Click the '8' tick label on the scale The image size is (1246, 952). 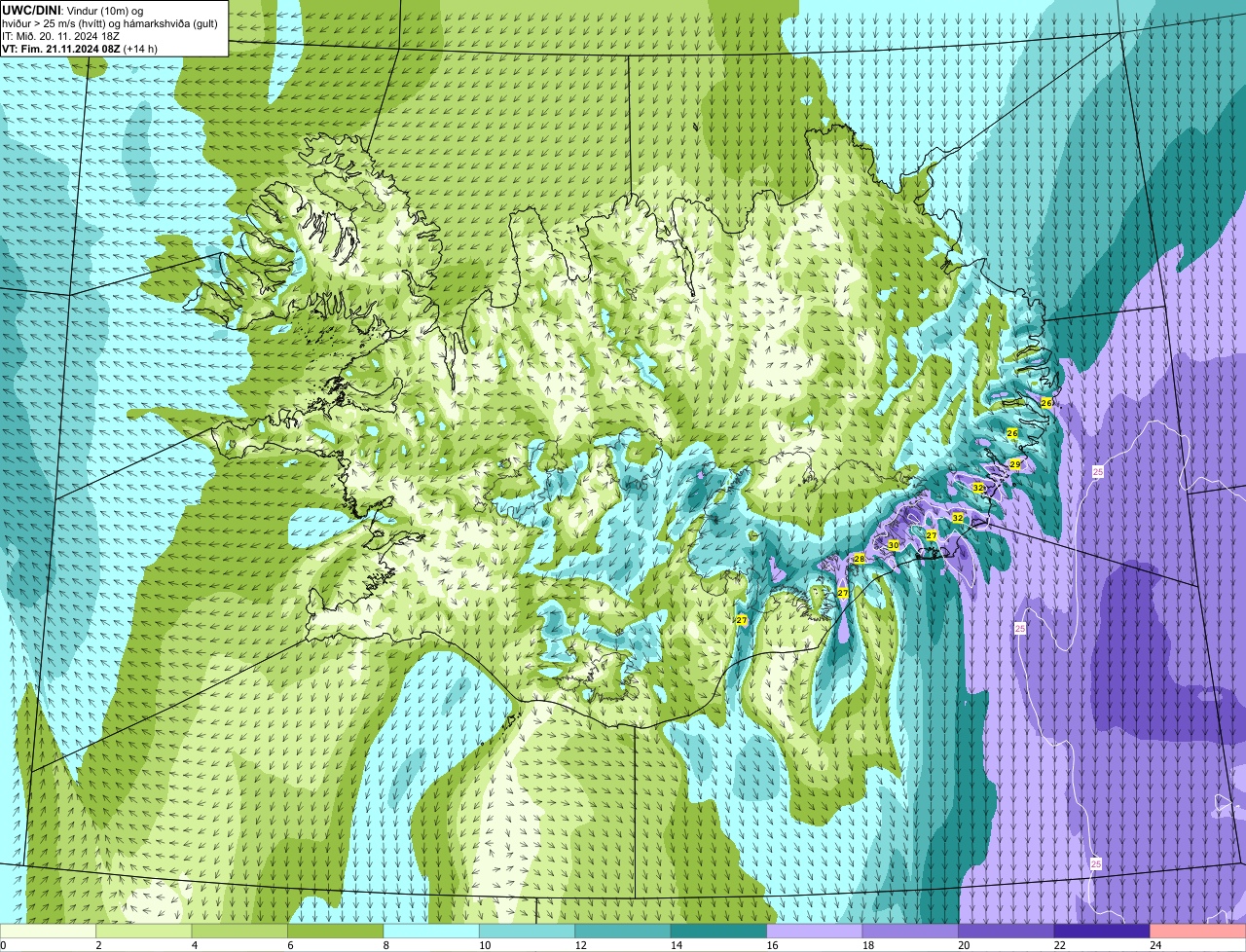click(385, 945)
